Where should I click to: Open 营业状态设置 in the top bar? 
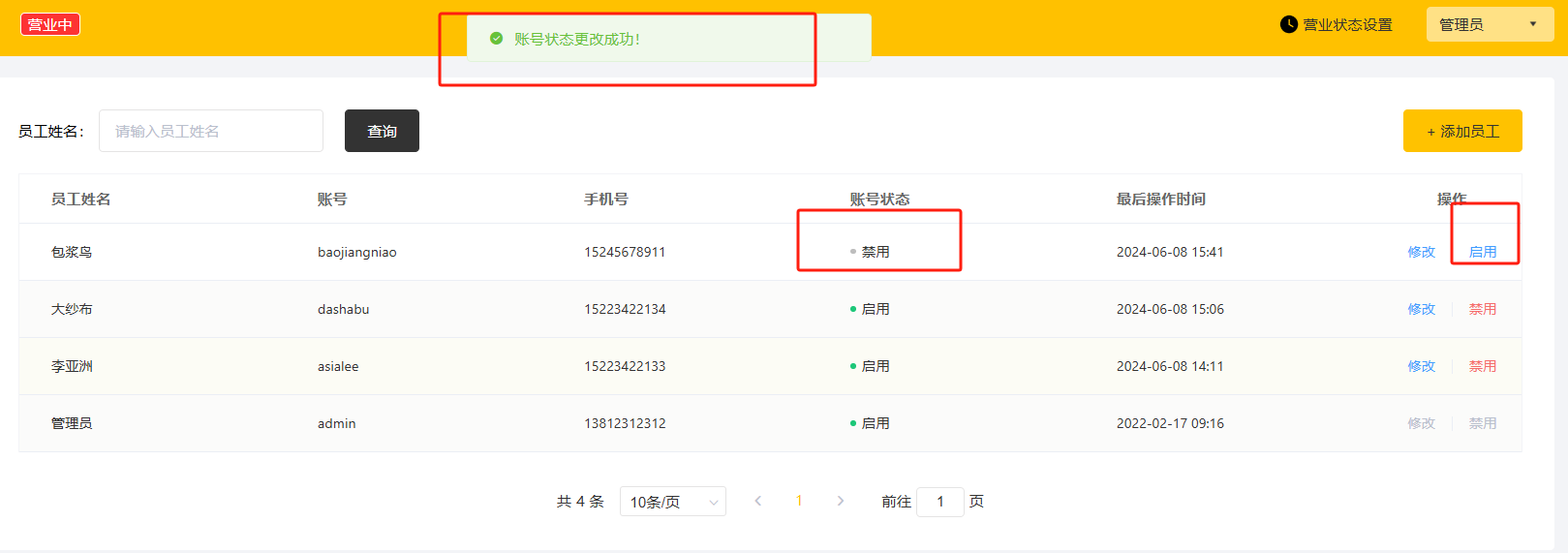[x=1347, y=24]
